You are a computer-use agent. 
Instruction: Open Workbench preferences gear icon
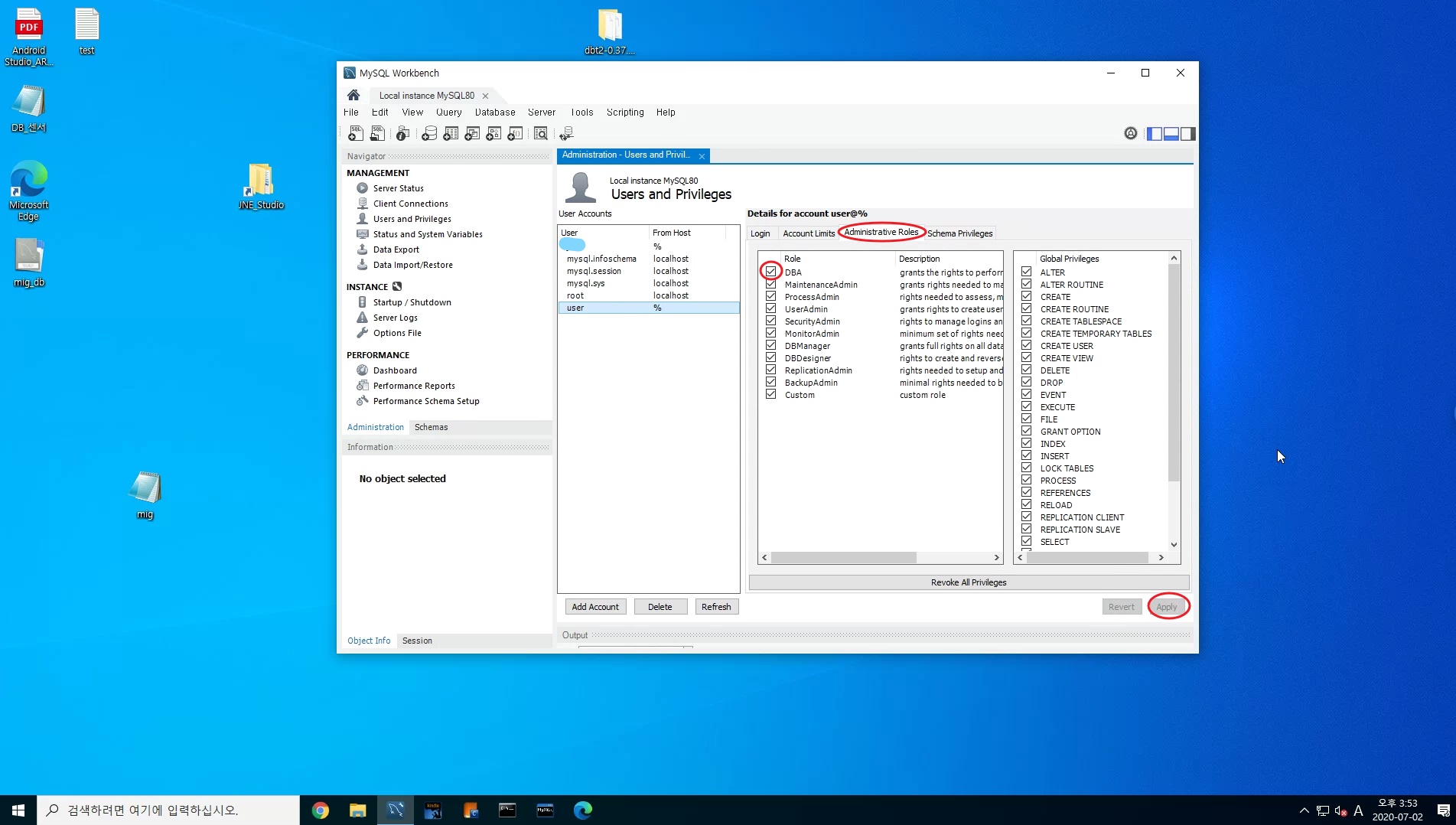(1131, 133)
